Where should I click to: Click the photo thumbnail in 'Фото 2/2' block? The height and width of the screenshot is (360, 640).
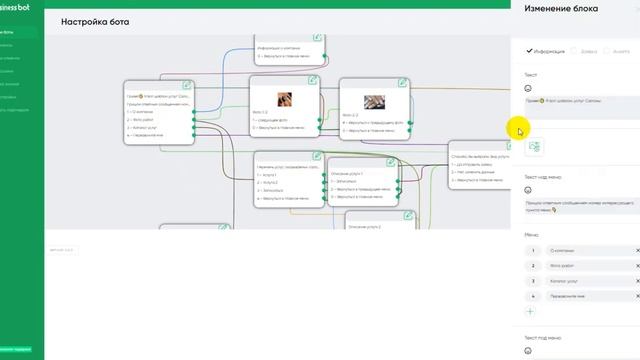tap(374, 102)
